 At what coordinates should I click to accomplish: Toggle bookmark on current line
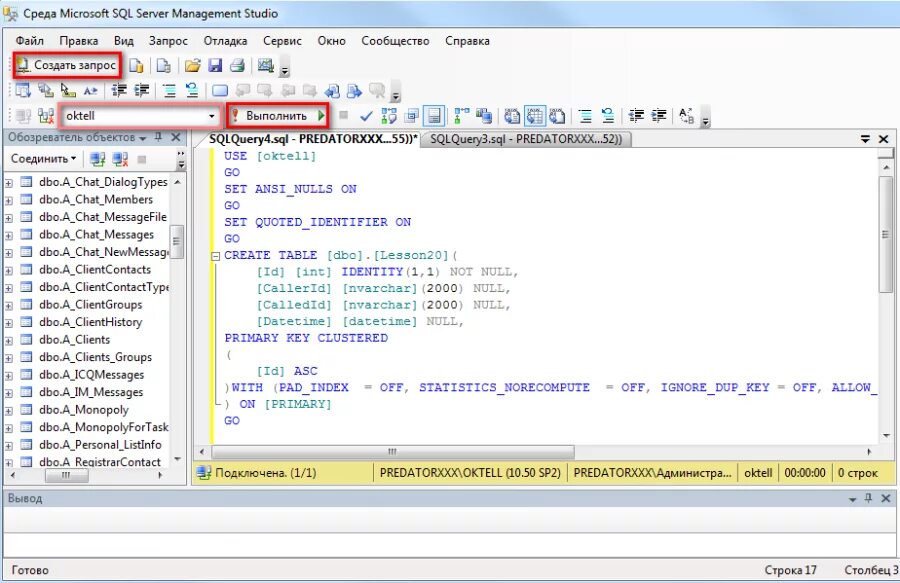220,91
